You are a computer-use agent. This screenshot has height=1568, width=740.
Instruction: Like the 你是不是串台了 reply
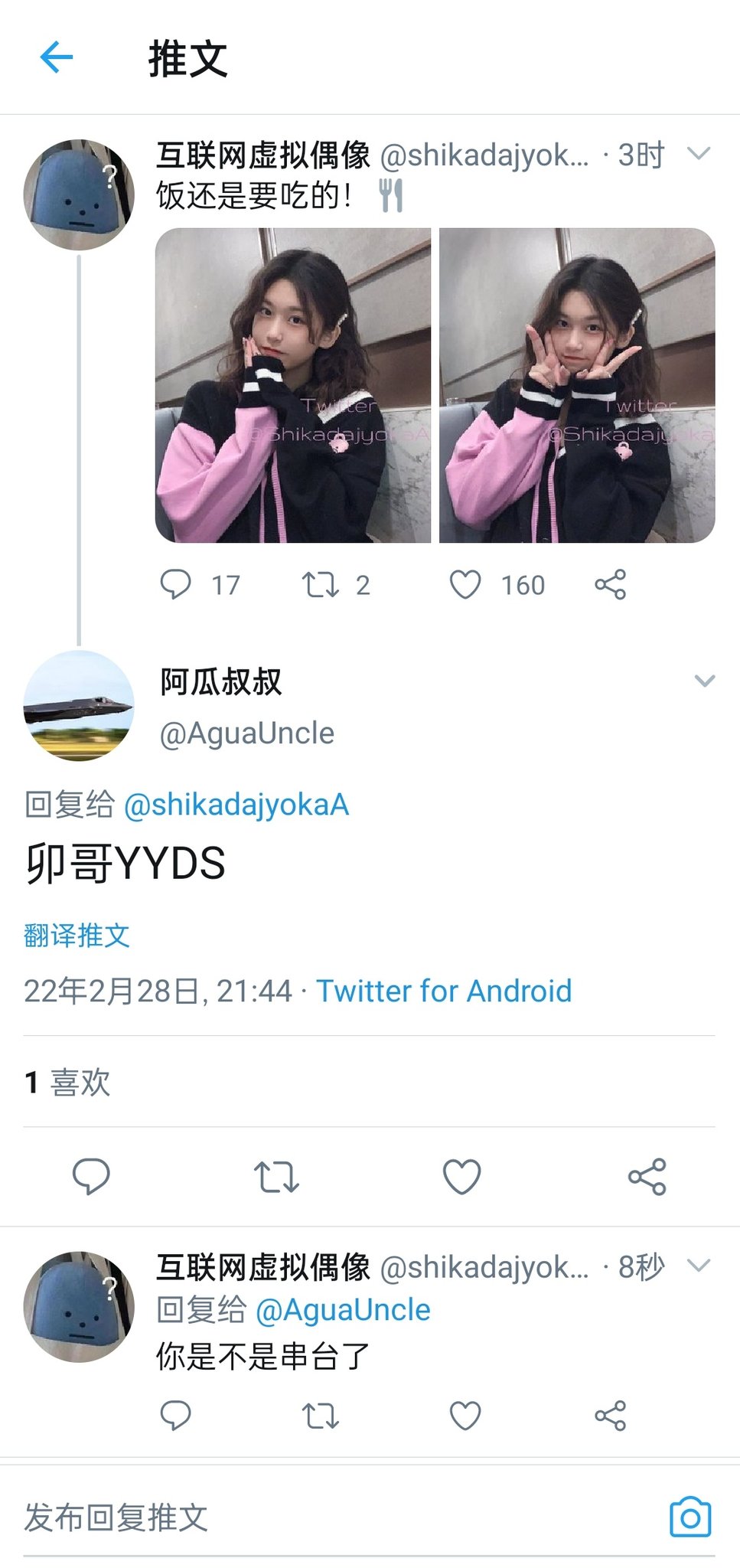(465, 1416)
